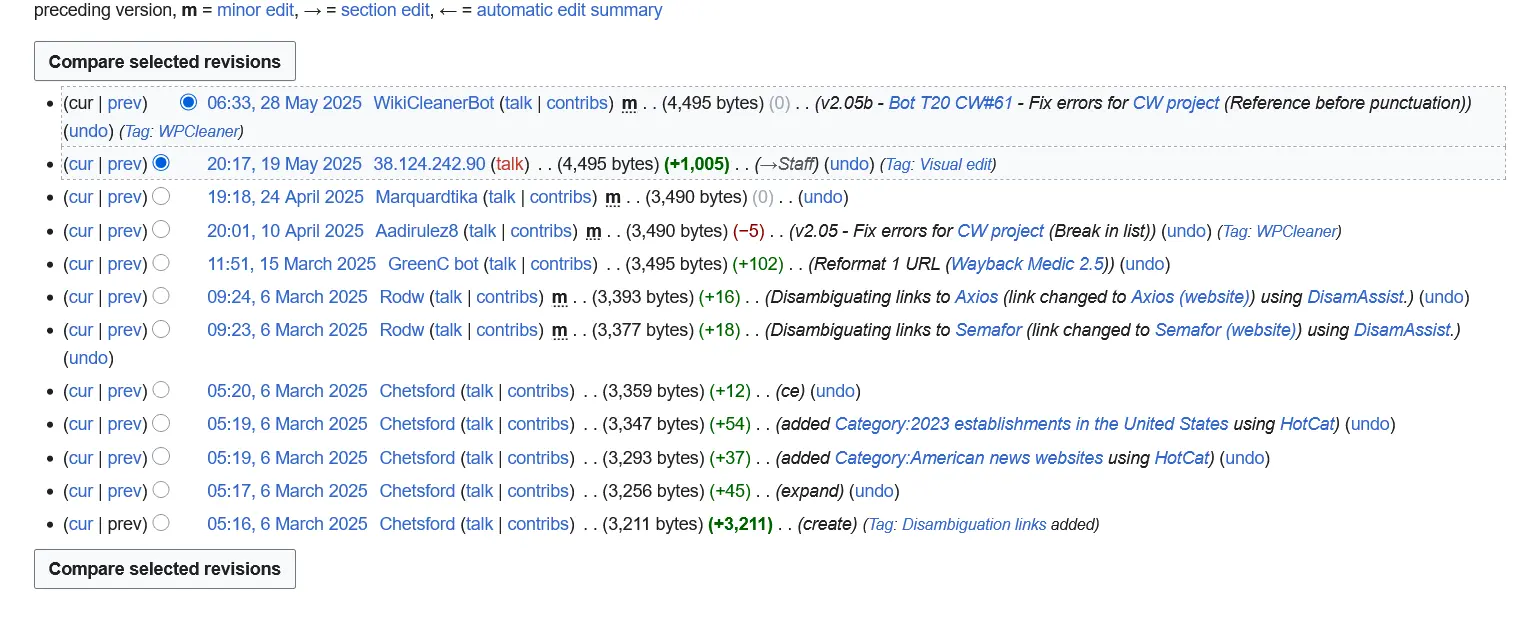Open the 06:33, 28 May 2025 revision
Viewport: 1521px width, 618px height.
coord(284,103)
